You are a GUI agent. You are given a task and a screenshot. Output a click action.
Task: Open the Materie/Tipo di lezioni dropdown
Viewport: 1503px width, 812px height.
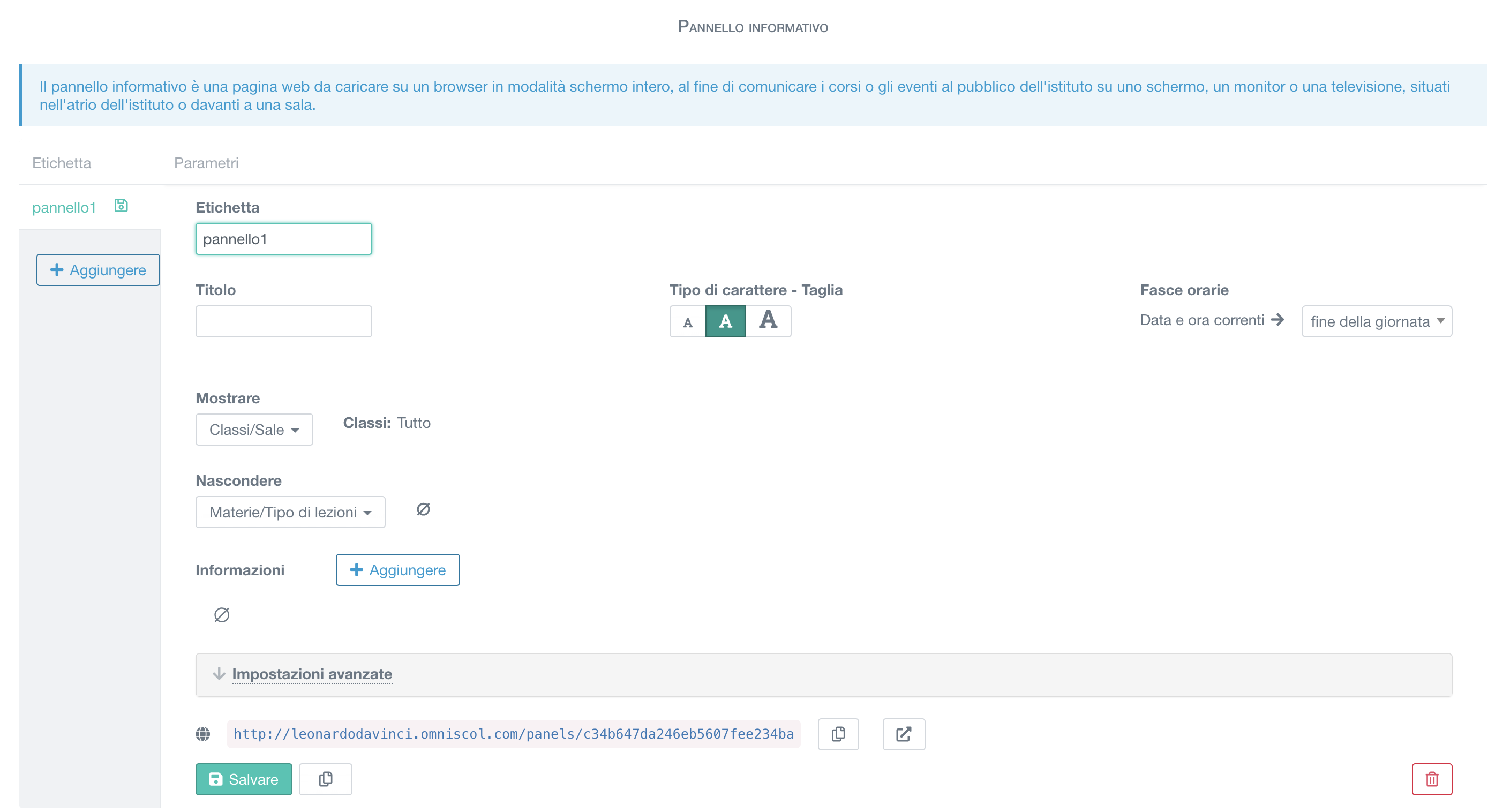(290, 512)
